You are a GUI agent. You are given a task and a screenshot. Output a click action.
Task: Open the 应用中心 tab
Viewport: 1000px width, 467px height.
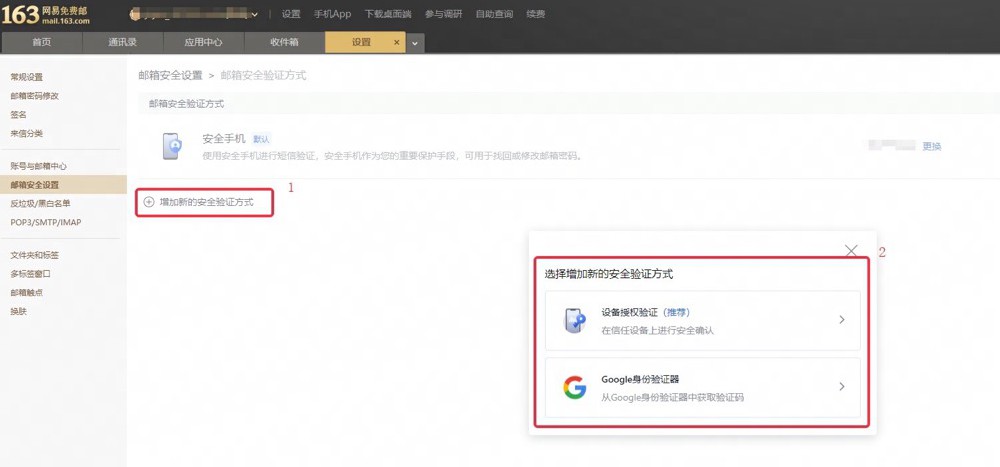203,42
